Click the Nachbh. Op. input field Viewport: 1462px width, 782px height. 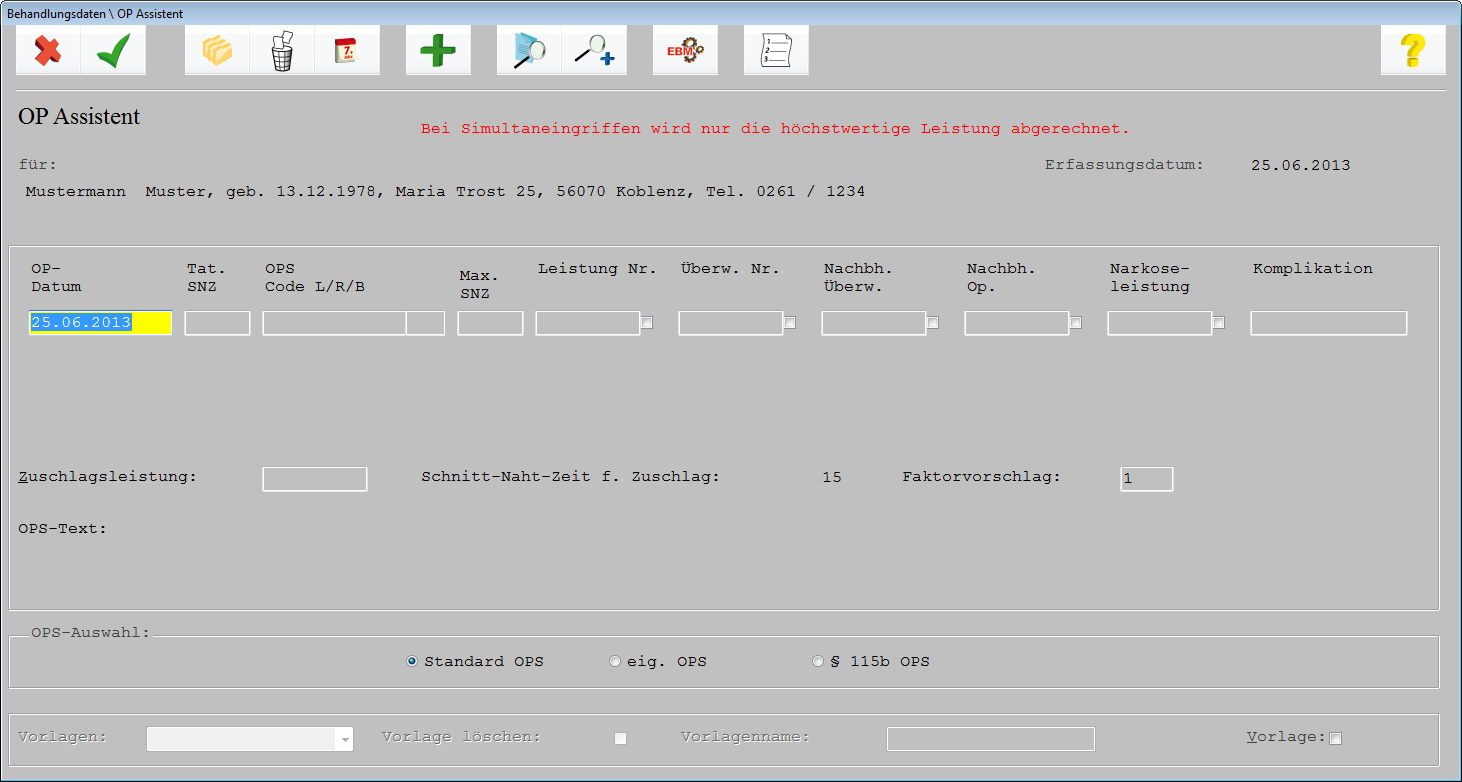1017,323
